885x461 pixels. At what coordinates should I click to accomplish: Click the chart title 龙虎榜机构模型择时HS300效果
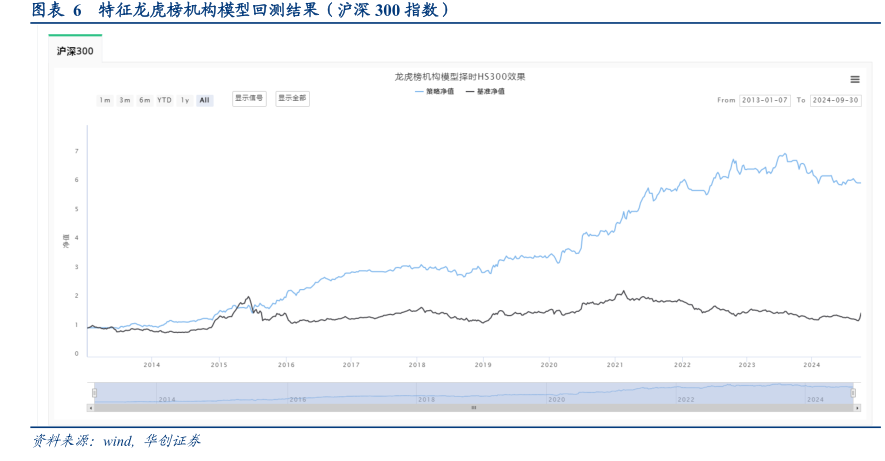point(459,77)
